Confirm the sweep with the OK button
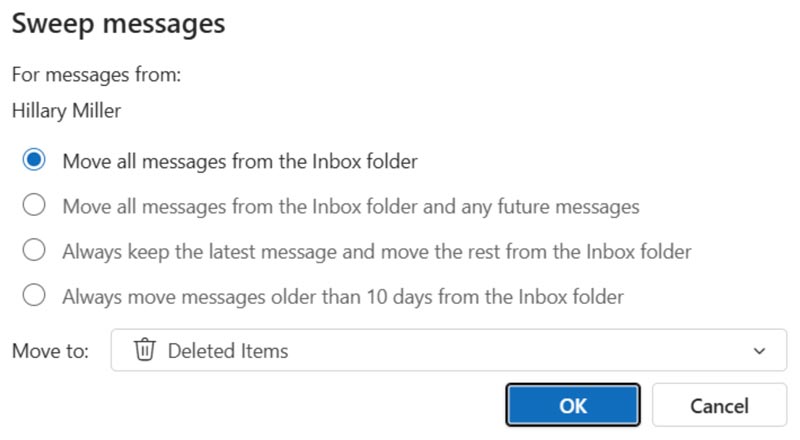 [573, 405]
